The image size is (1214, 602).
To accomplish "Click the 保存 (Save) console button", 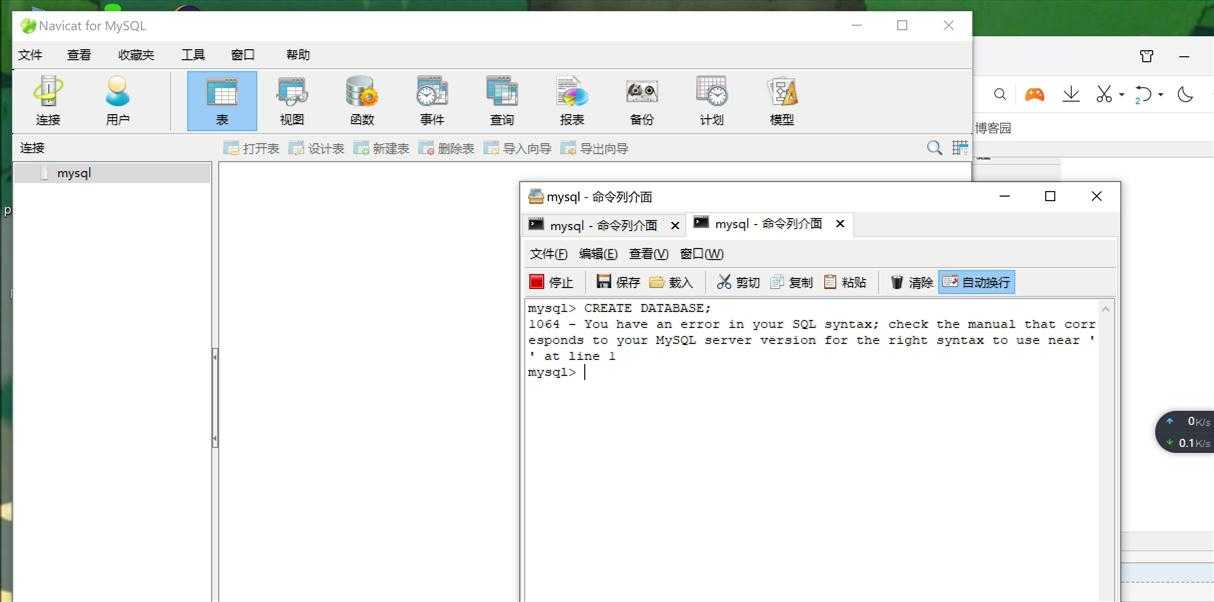I will click(618, 282).
